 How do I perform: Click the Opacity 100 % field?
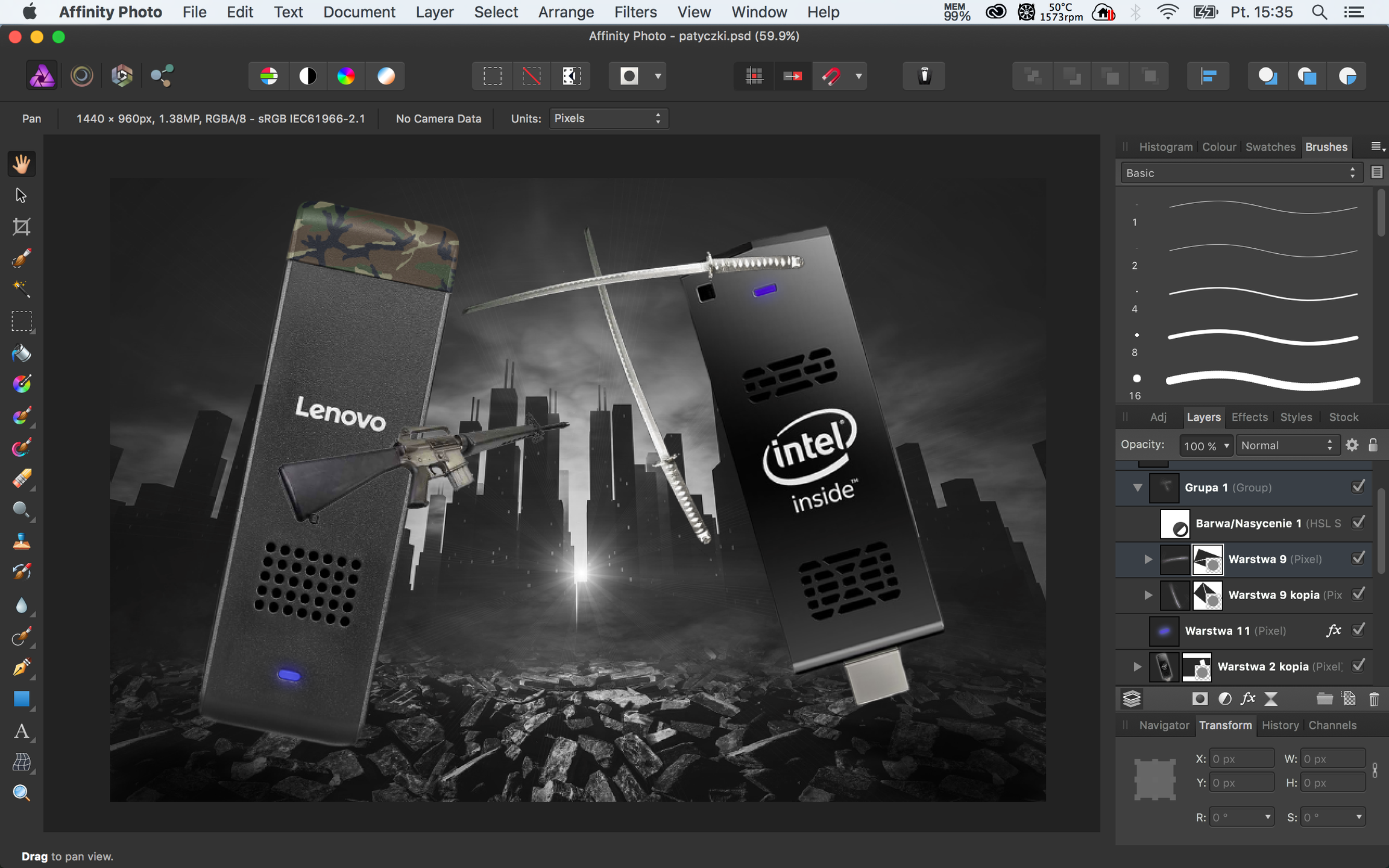(x=1206, y=445)
